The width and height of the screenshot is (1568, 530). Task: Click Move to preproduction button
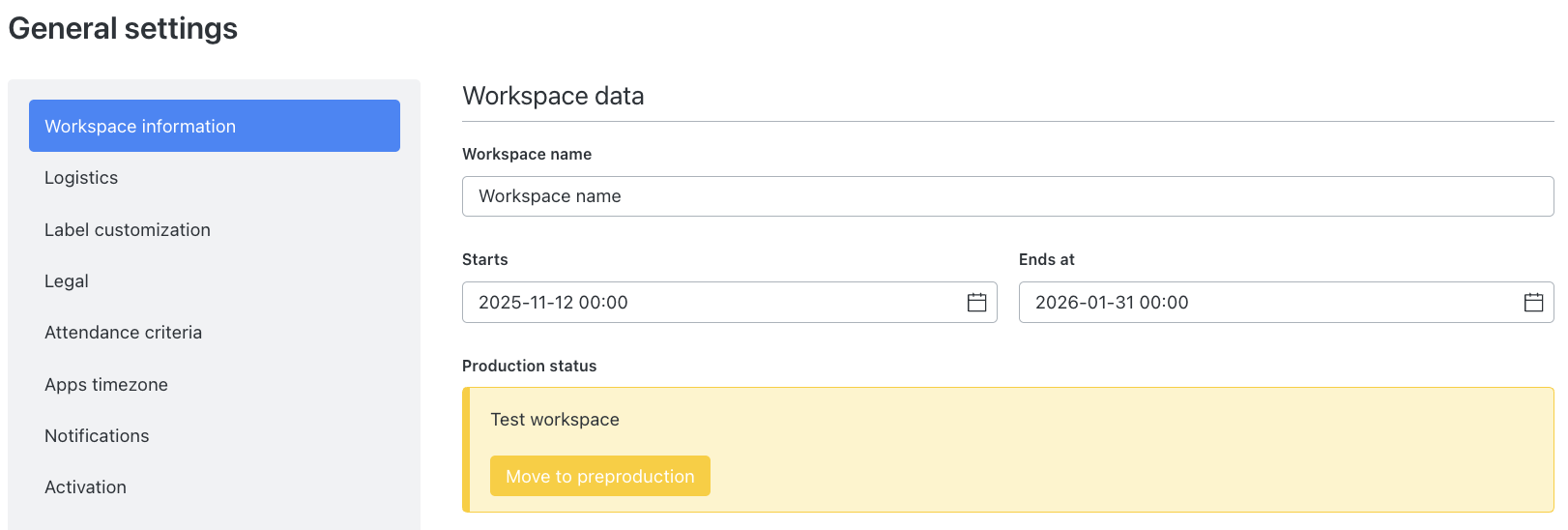tap(600, 476)
